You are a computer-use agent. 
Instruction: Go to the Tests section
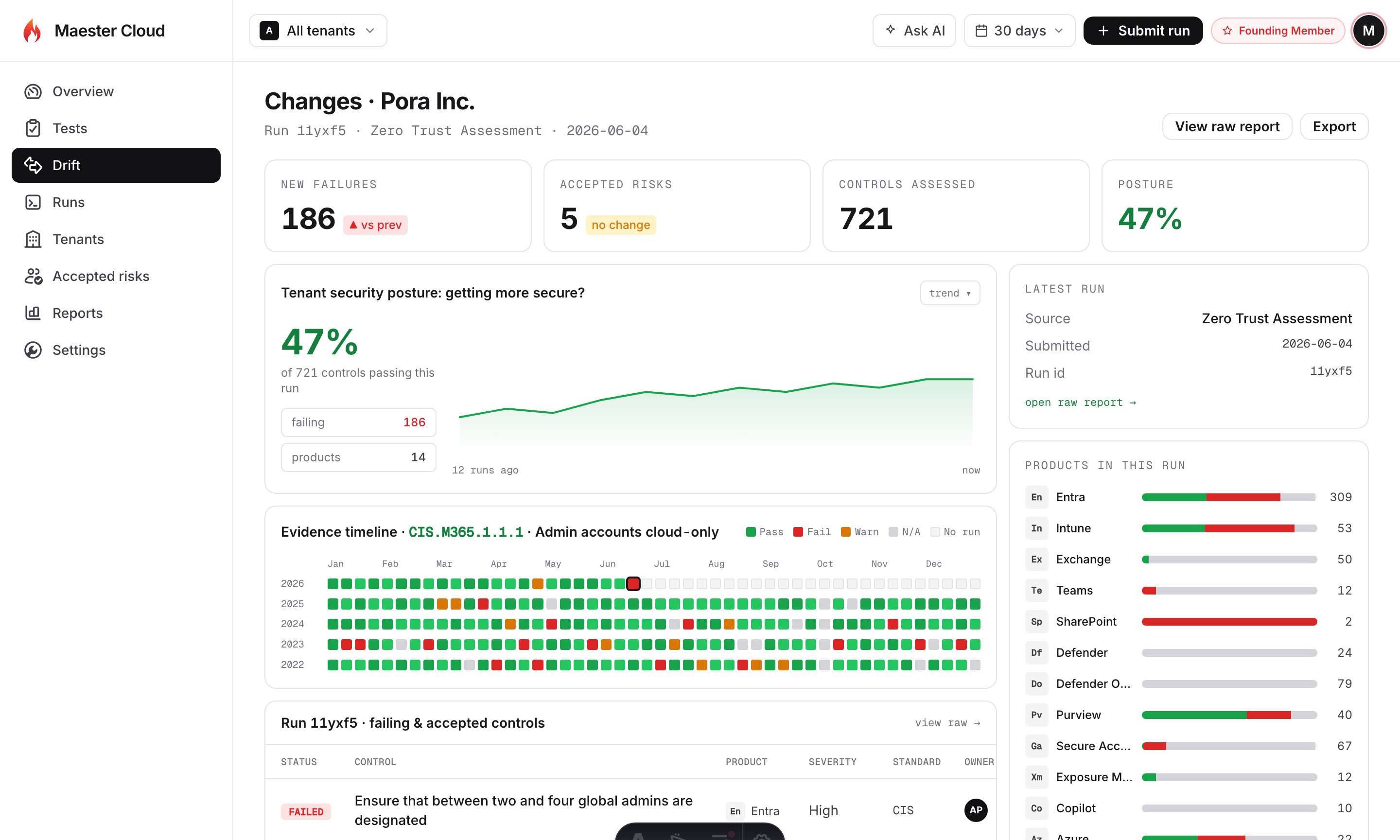pos(116,128)
